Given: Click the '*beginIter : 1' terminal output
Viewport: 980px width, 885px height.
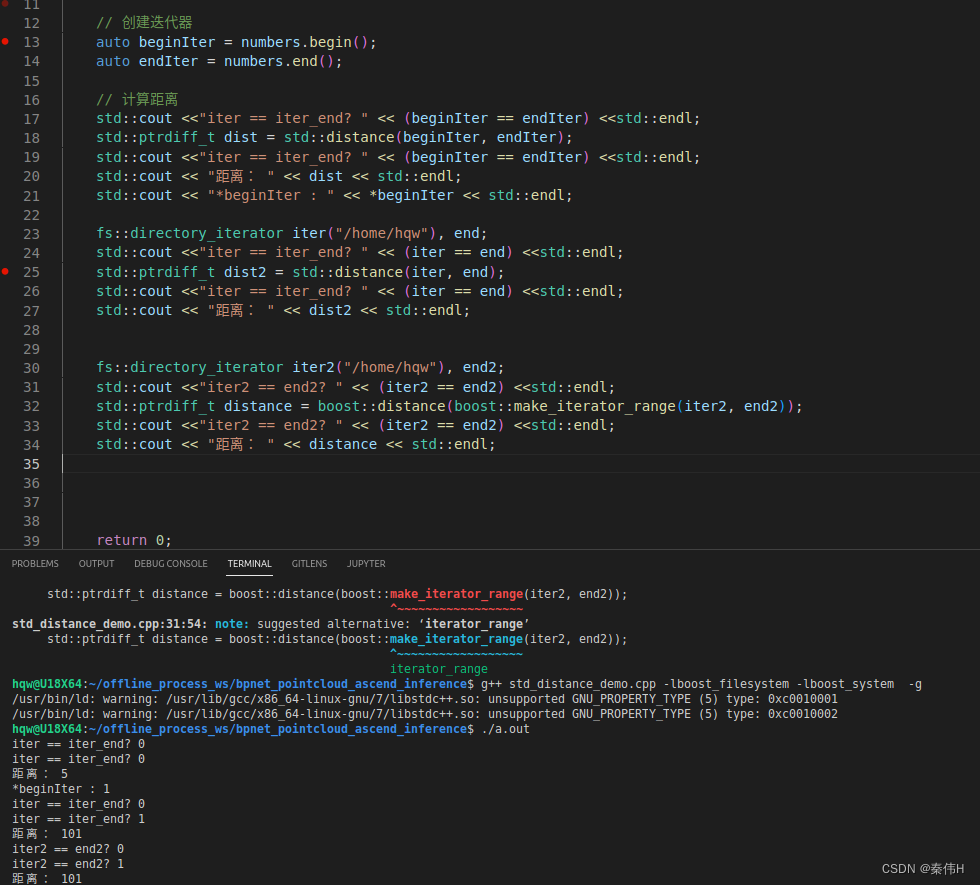Looking at the screenshot, I should 61,789.
